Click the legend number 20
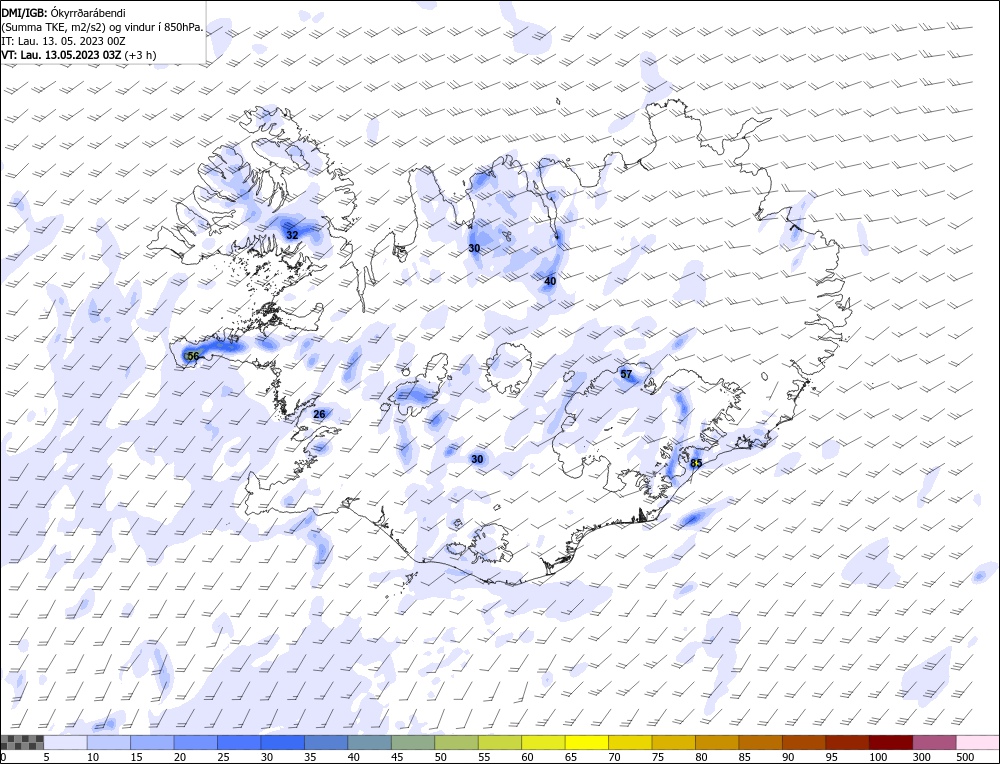Image resolution: width=1000 pixels, height=764 pixels. coord(180,757)
